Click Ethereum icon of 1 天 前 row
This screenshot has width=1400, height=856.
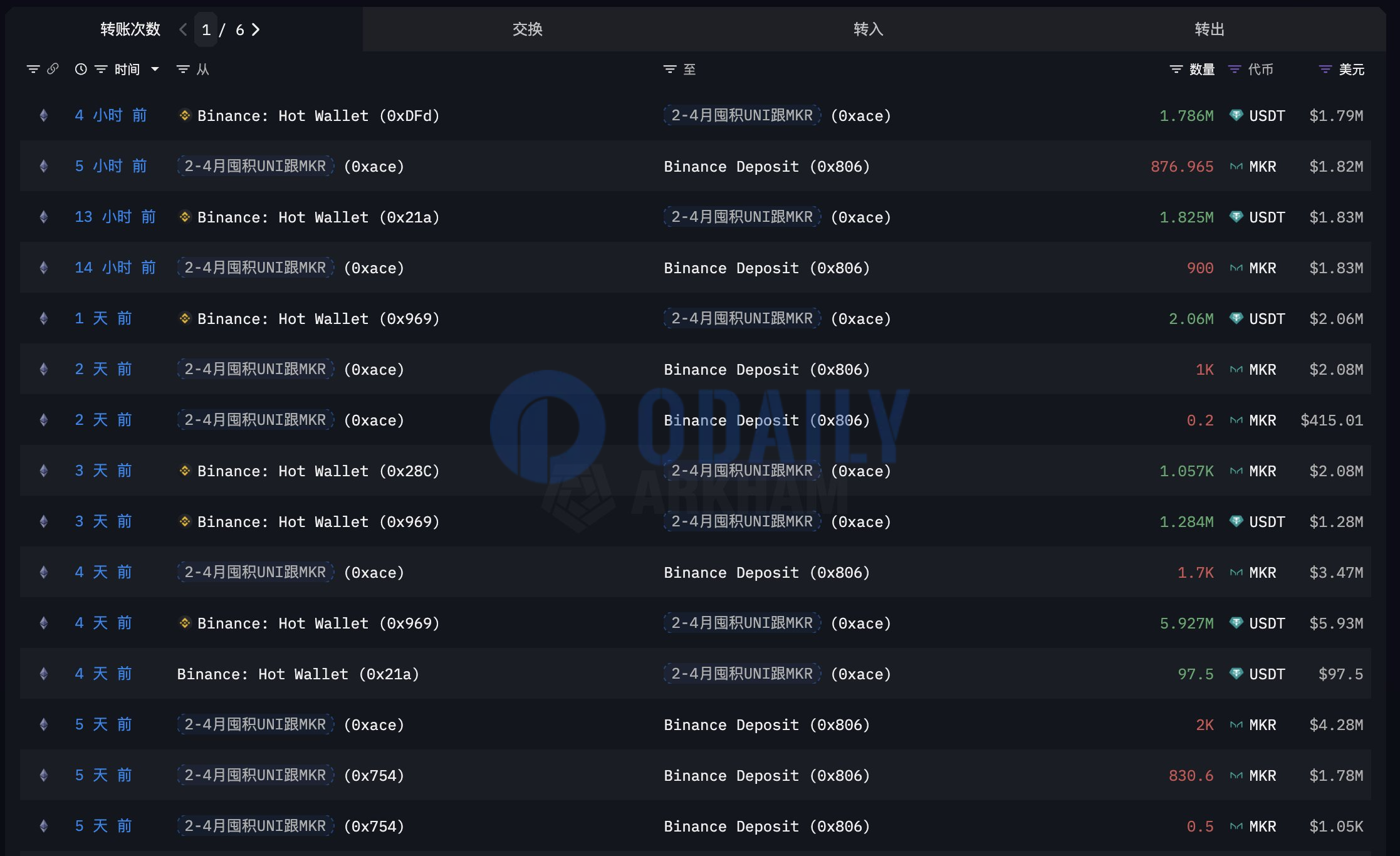coord(43,318)
